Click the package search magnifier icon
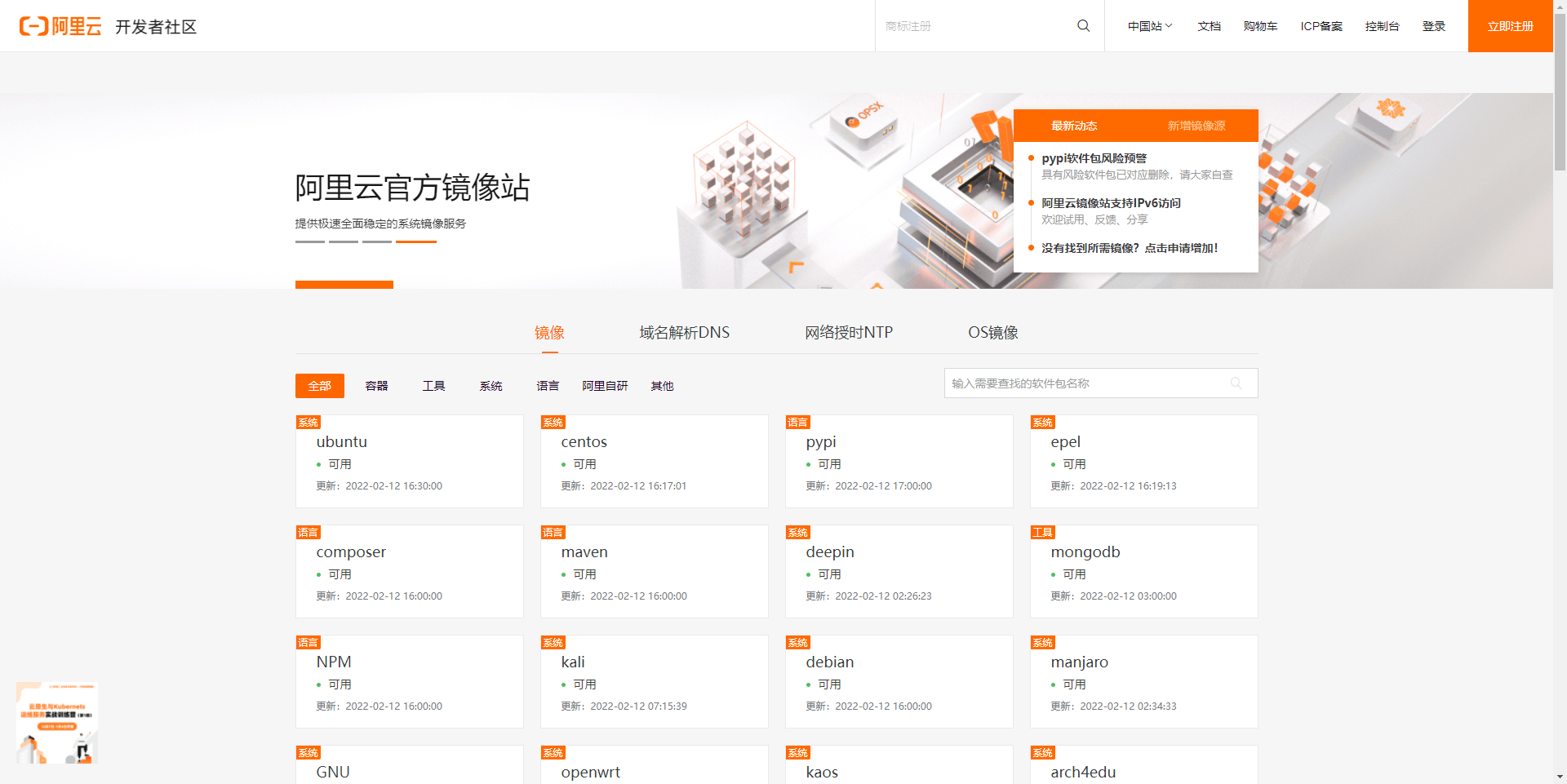The image size is (1567, 784). (1236, 383)
